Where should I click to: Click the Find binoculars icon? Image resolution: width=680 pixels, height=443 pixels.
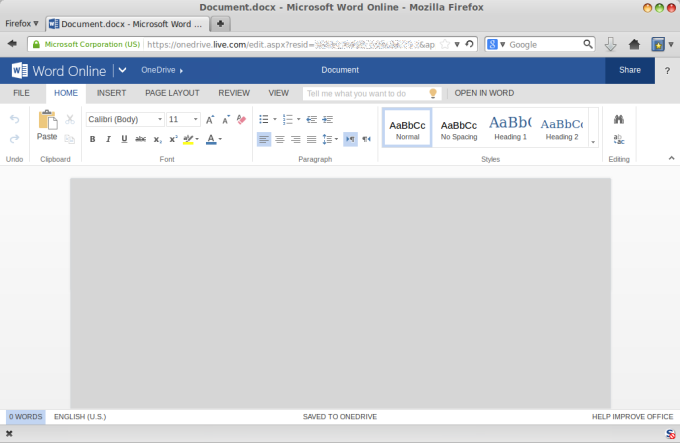click(x=619, y=119)
